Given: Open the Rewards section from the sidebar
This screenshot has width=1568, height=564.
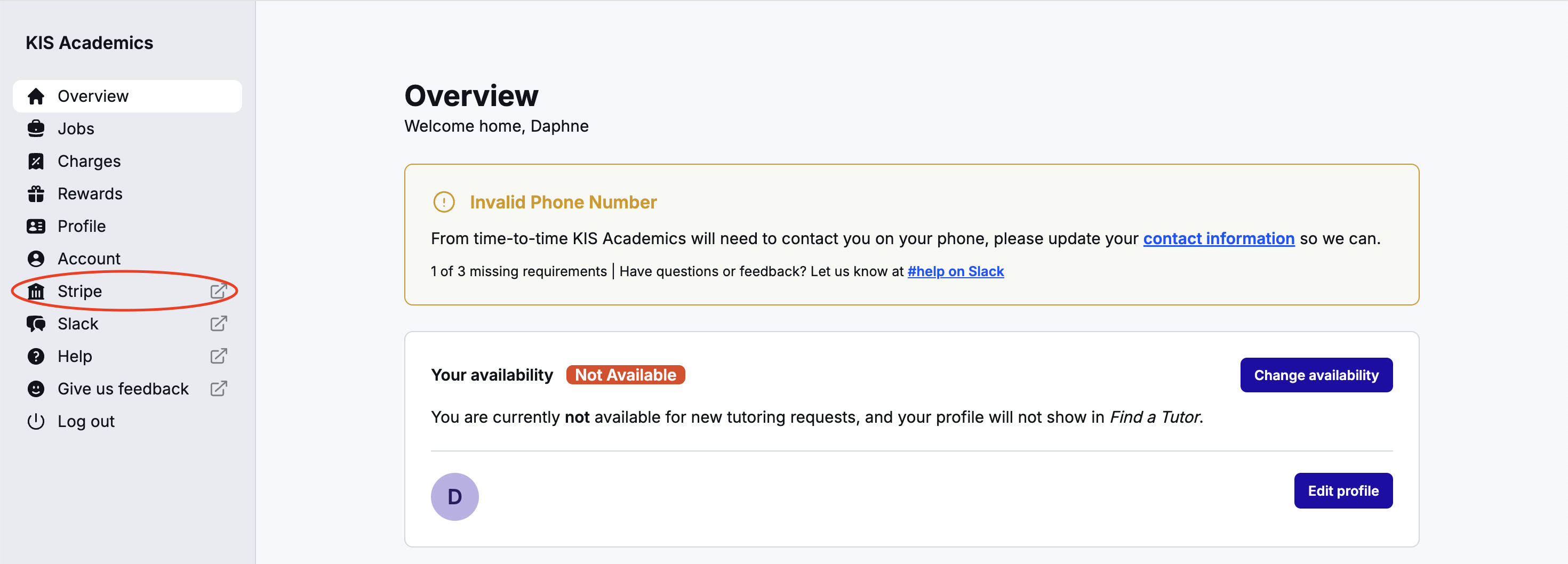Looking at the screenshot, I should (90, 194).
